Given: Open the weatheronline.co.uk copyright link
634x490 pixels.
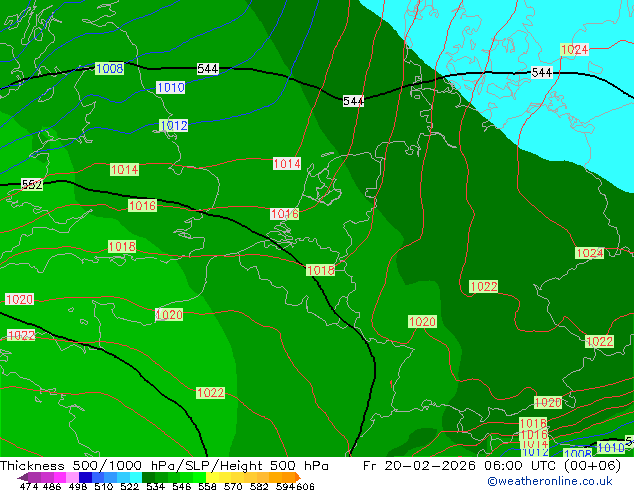Looking at the screenshot, I should 550,481.
